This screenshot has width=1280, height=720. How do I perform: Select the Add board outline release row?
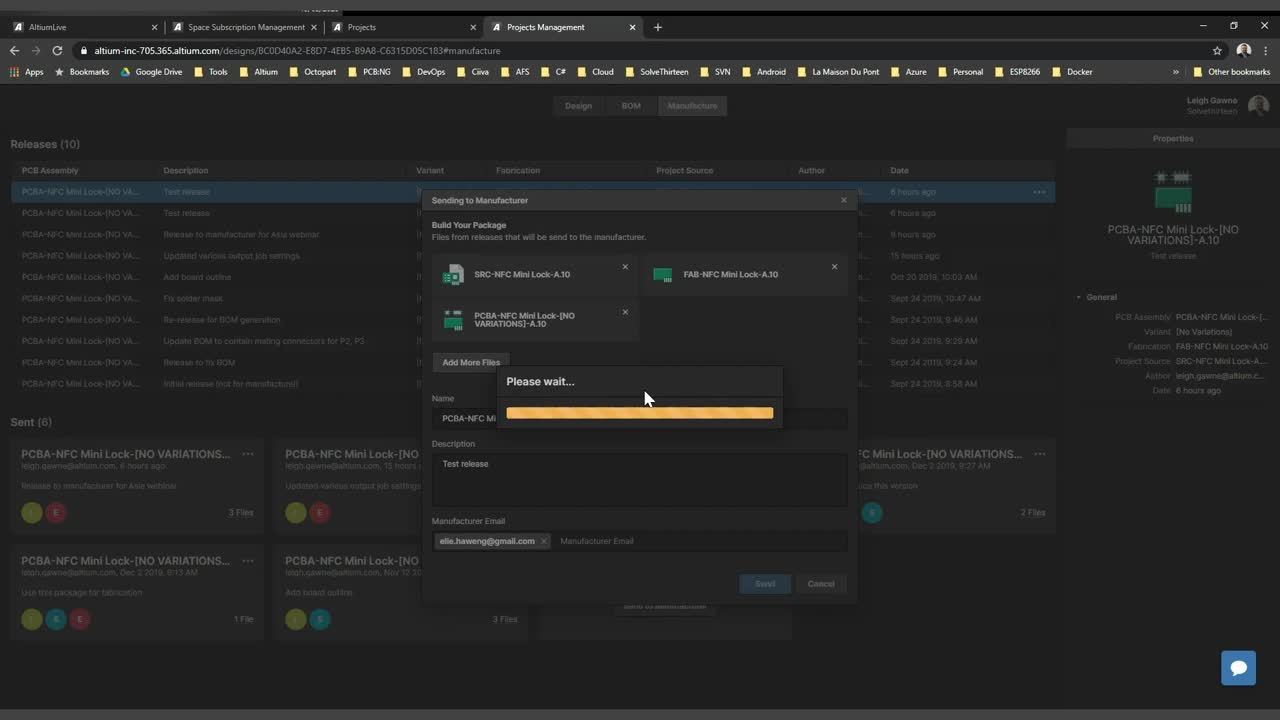click(x=532, y=277)
